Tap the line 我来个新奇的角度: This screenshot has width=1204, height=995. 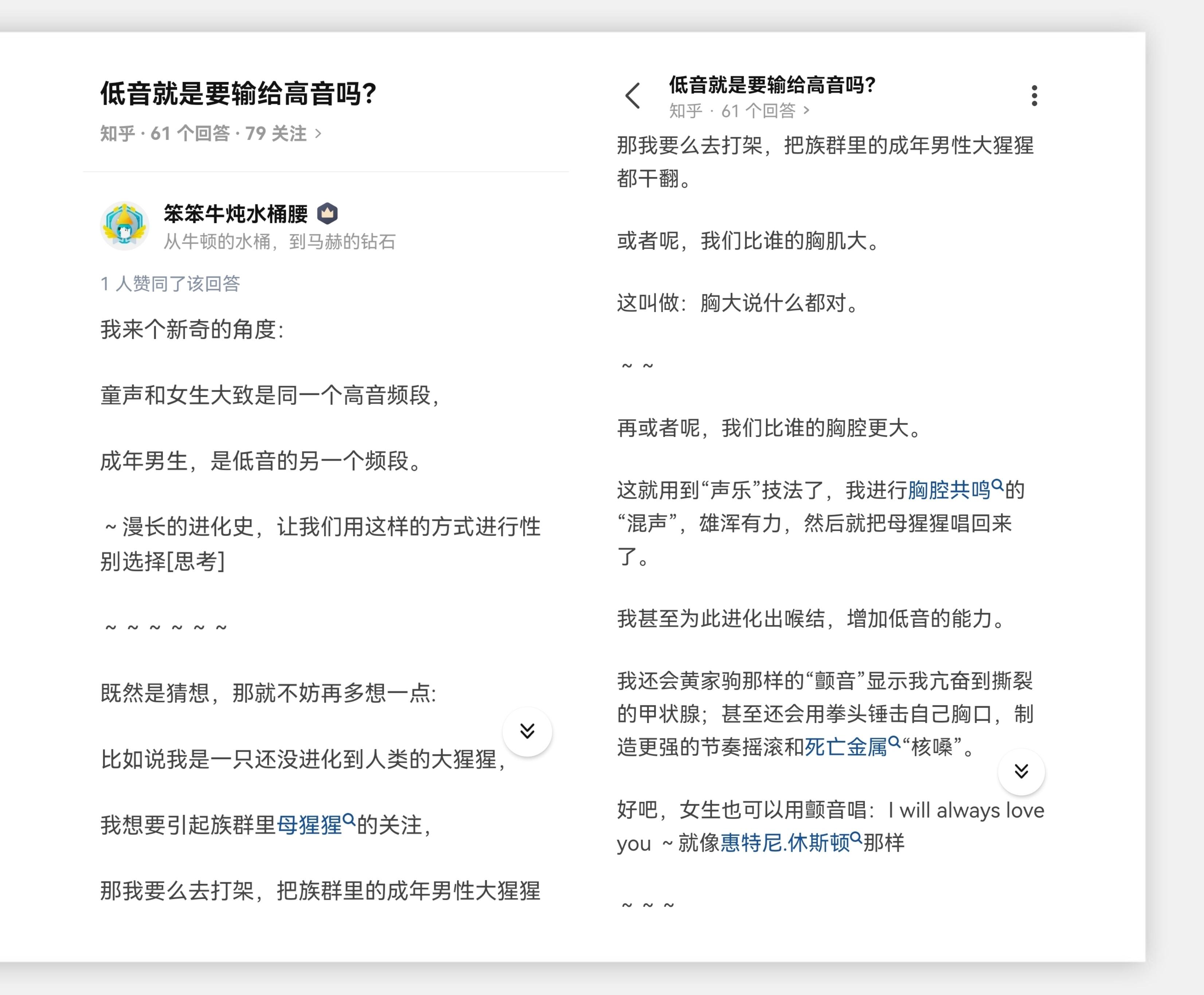coord(192,329)
